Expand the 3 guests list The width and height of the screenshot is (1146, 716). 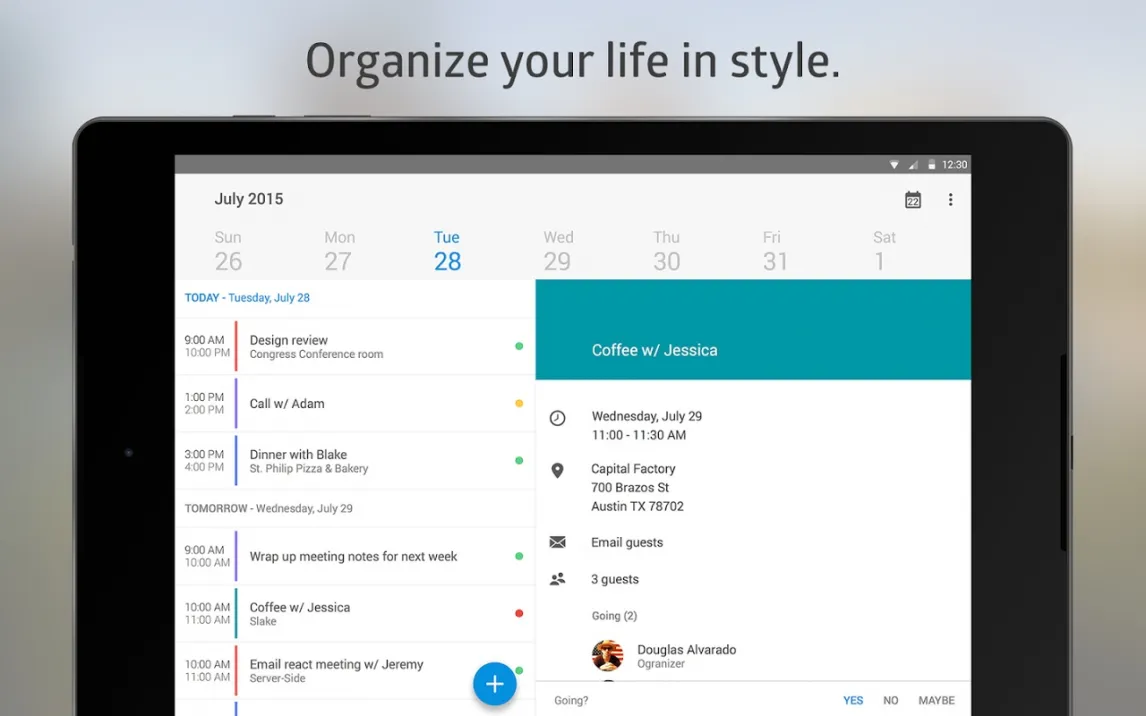614,579
